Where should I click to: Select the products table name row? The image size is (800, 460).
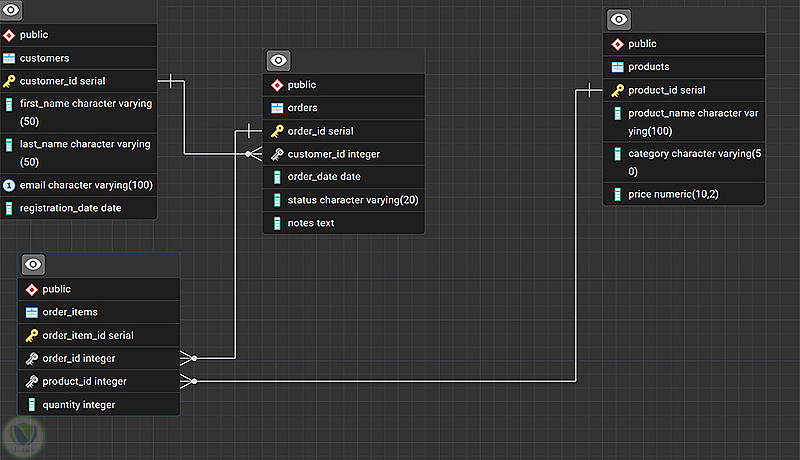(x=684, y=67)
